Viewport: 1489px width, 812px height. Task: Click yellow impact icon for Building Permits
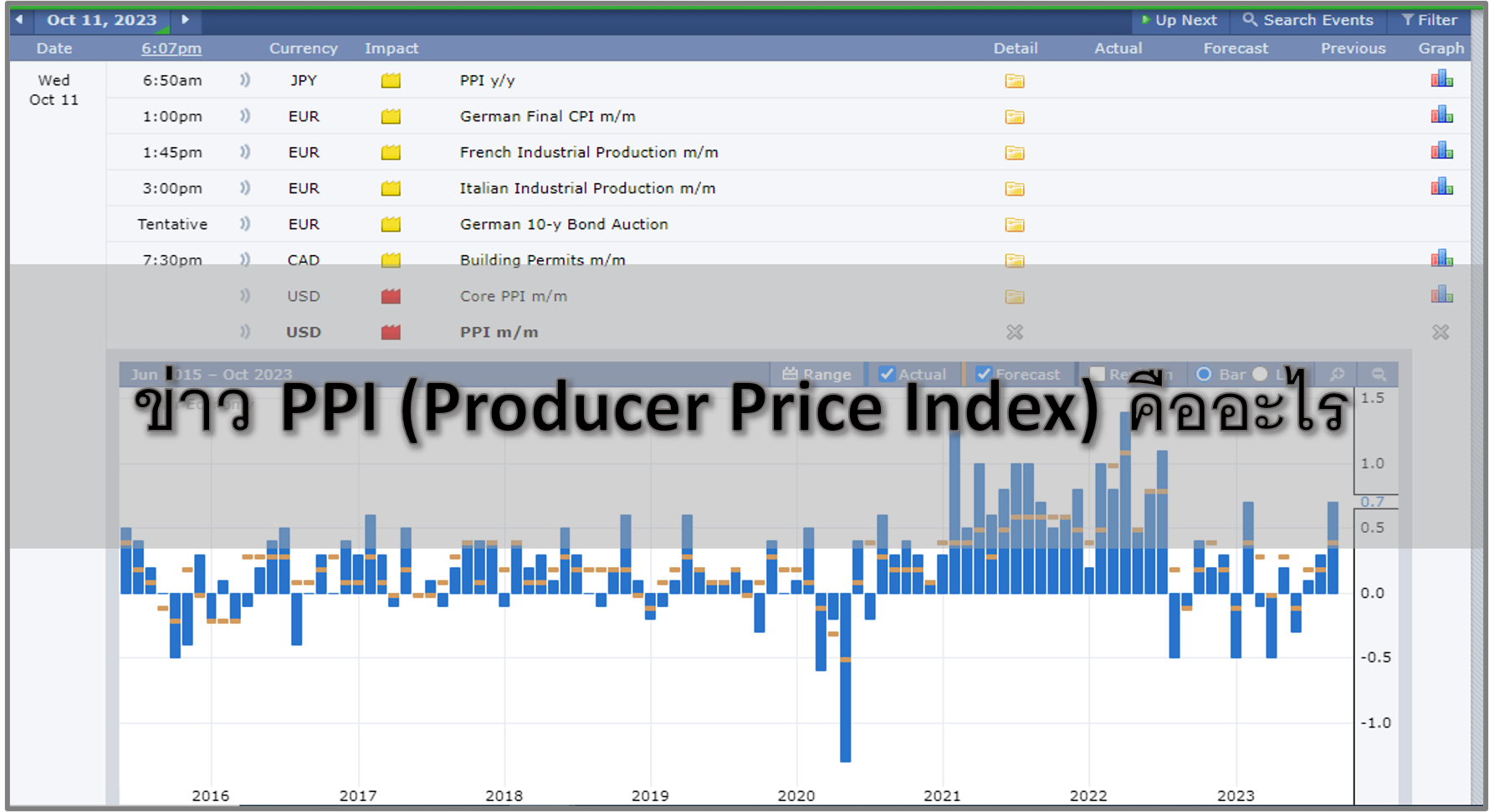391,260
